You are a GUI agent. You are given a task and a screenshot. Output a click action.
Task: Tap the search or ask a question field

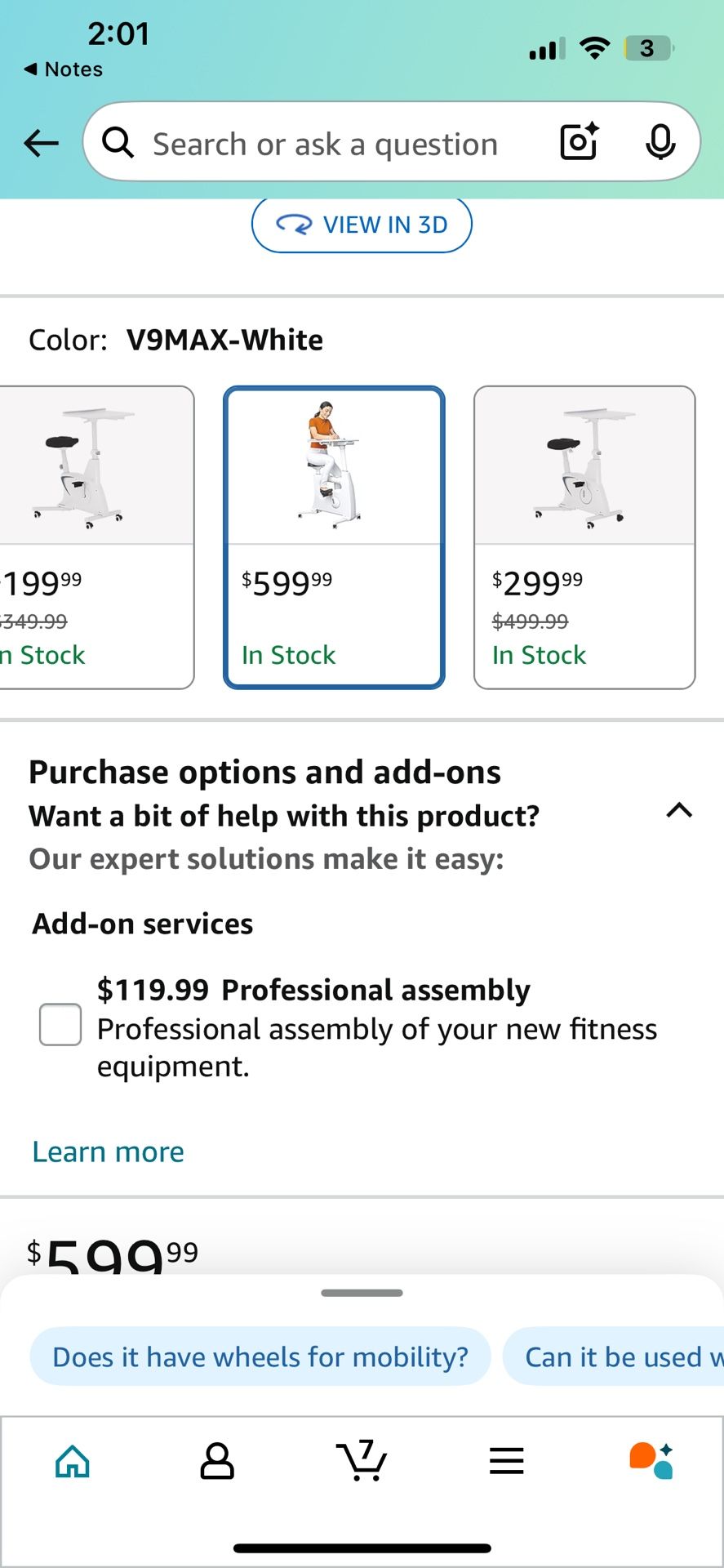tap(326, 142)
